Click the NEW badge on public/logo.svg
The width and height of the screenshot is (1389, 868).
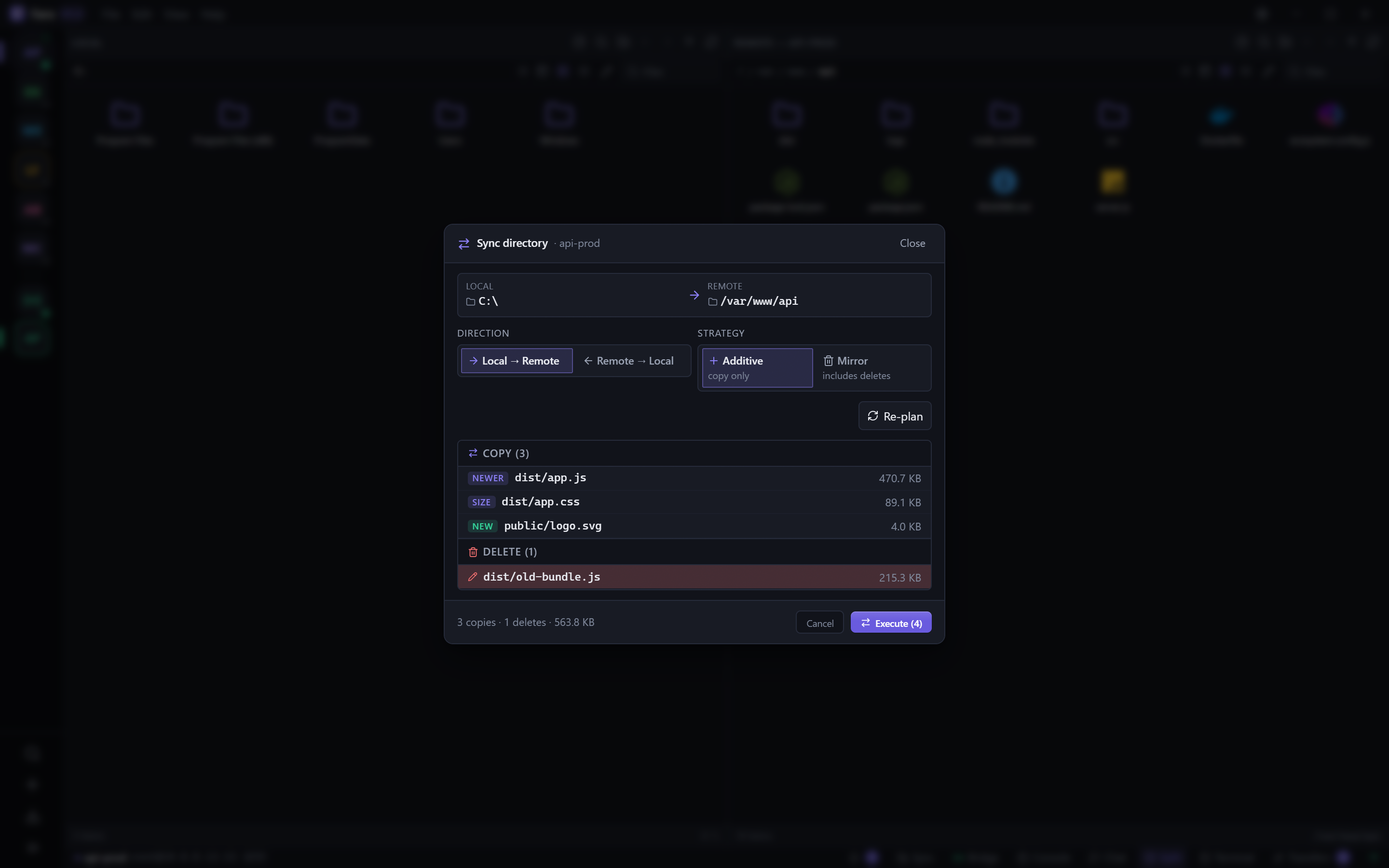(482, 527)
